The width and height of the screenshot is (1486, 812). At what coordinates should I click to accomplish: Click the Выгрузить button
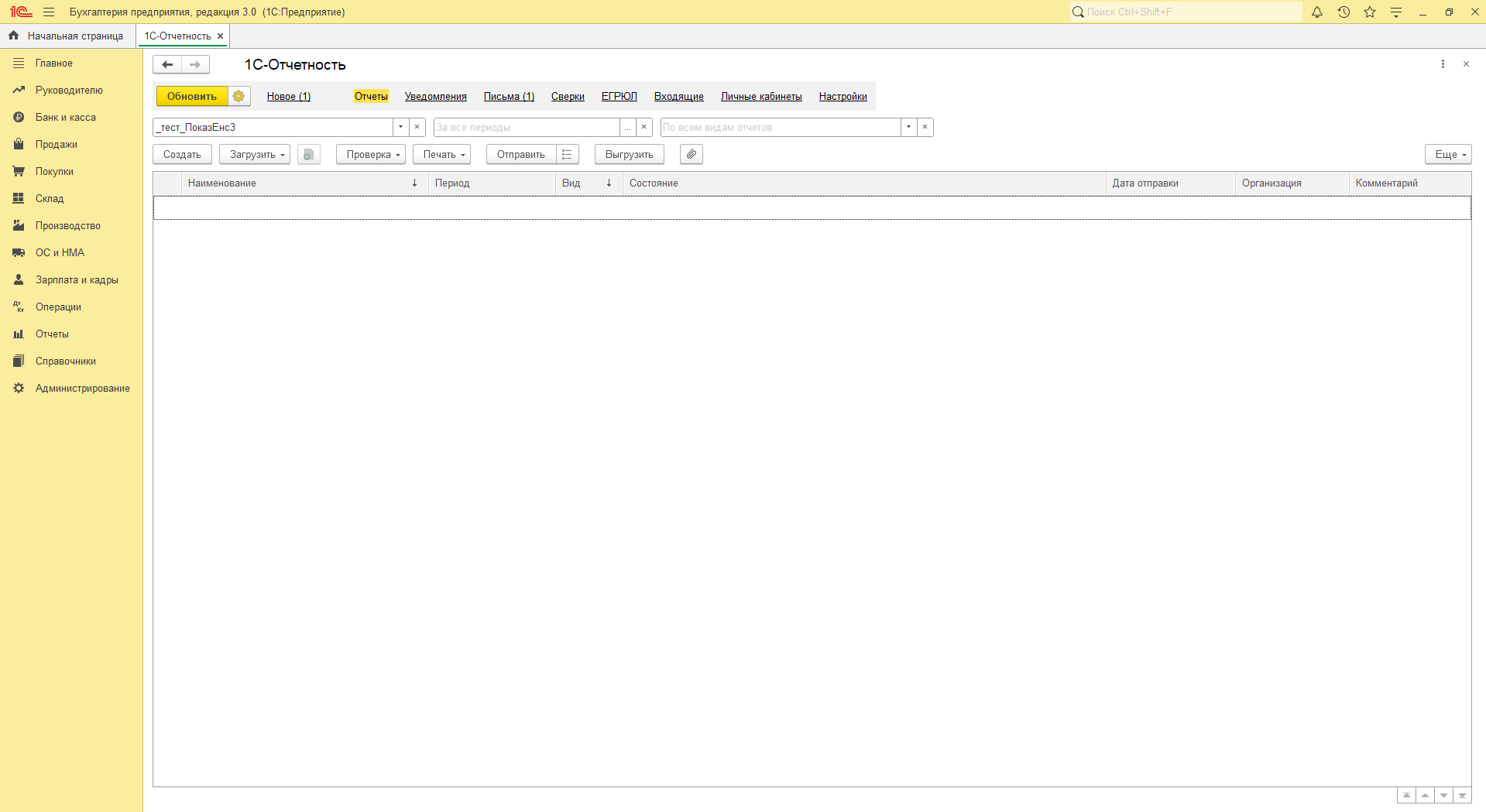630,154
